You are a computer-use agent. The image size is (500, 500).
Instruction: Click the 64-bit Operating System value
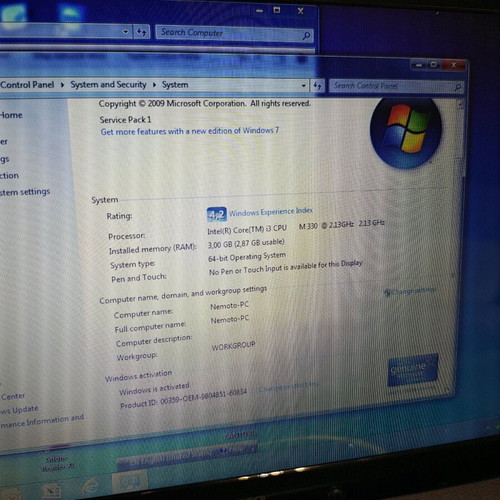click(247, 257)
